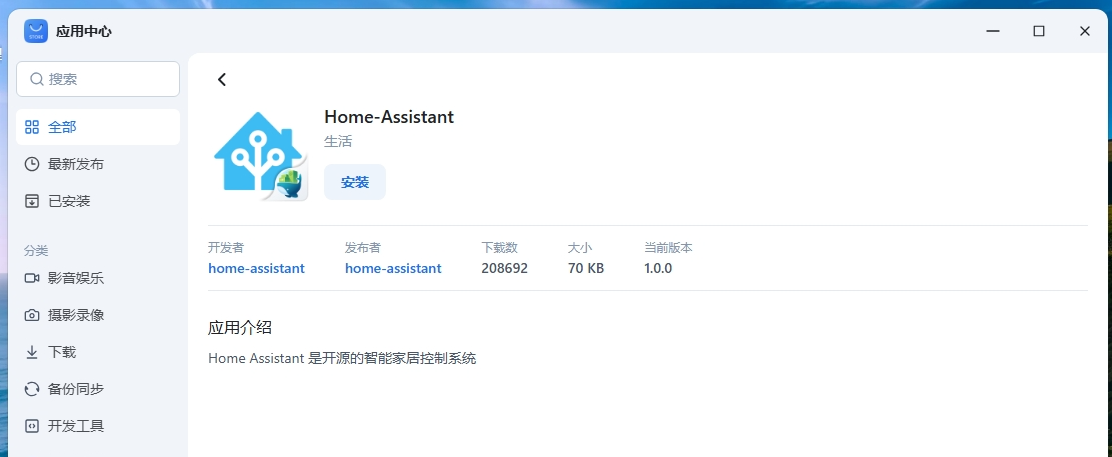The width and height of the screenshot is (1112, 457).
Task: Browse the 摄影录像 category
Action: tap(98, 315)
